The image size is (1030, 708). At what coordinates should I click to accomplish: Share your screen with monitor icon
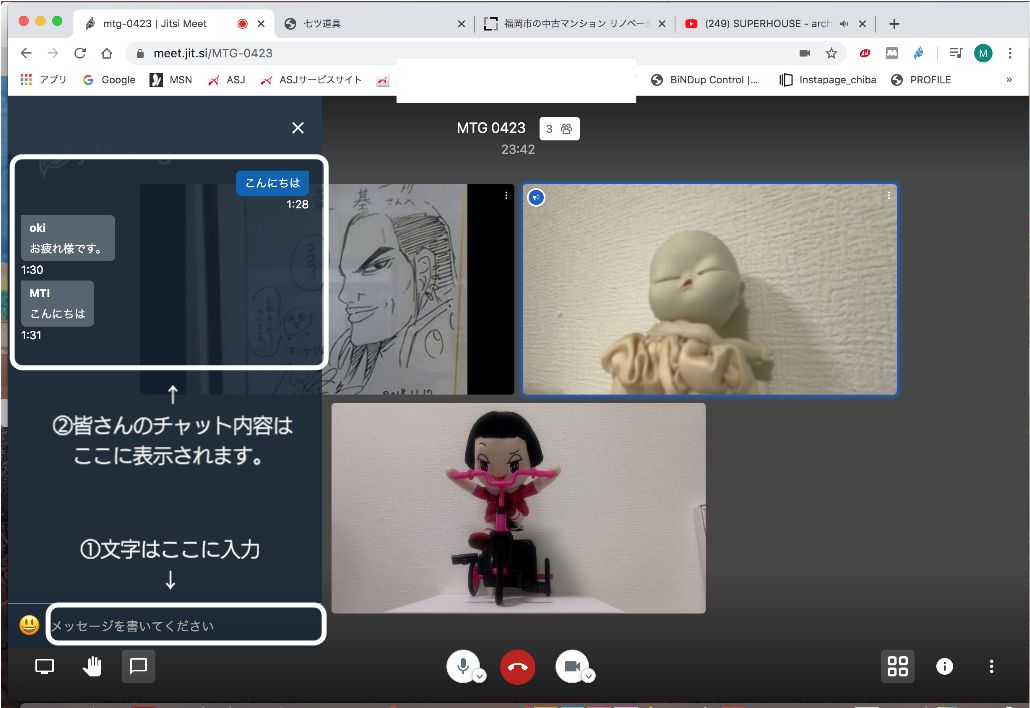tap(44, 667)
